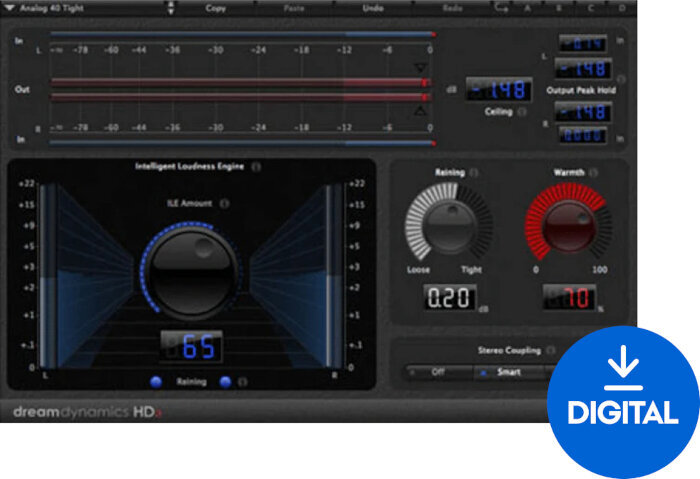Set Stereo Coupling to Off
The image size is (700, 479).
click(439, 372)
